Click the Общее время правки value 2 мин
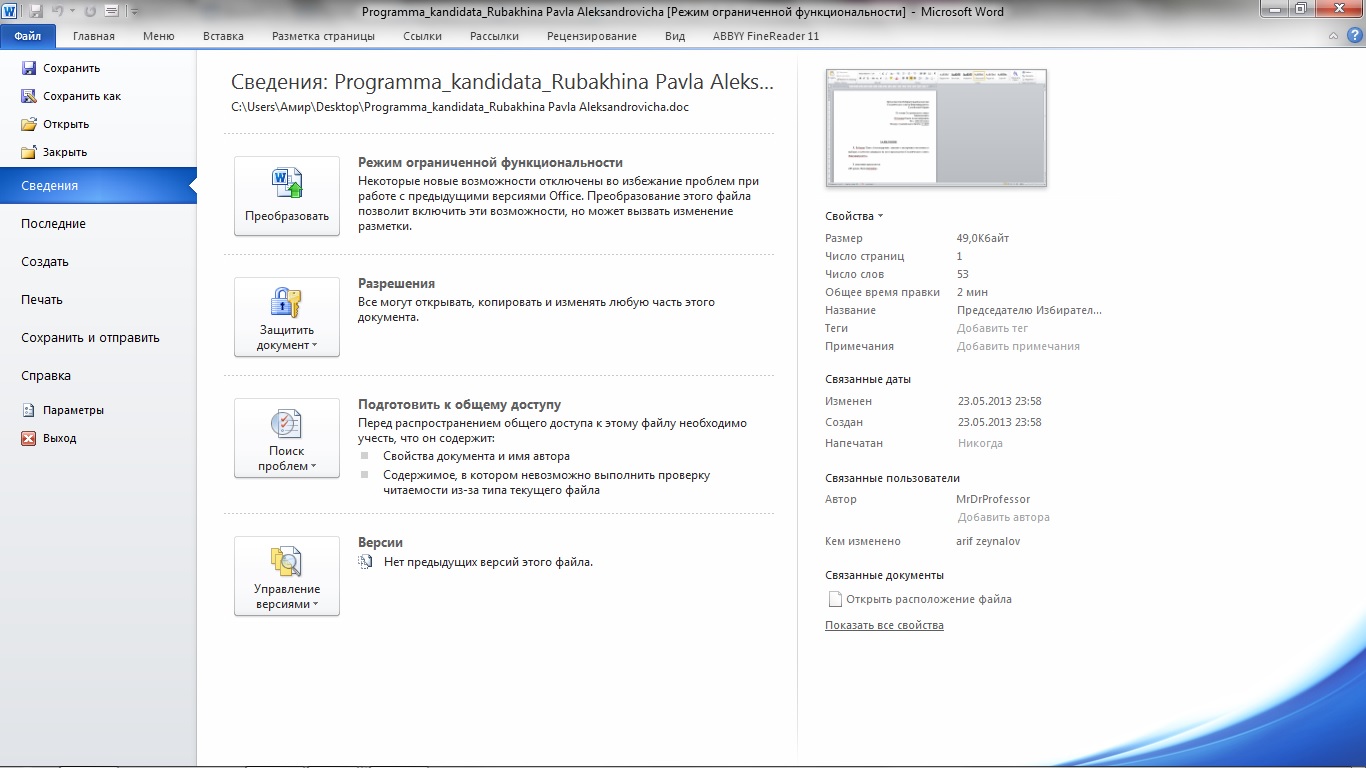This screenshot has height=768, width=1366. tap(972, 292)
